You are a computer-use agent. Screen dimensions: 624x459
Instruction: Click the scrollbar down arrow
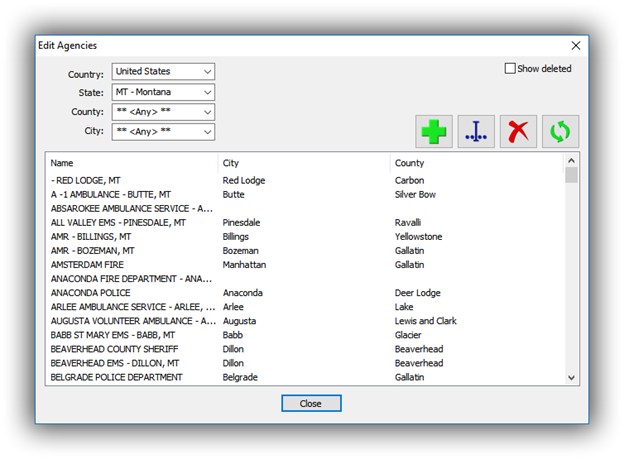[x=571, y=377]
